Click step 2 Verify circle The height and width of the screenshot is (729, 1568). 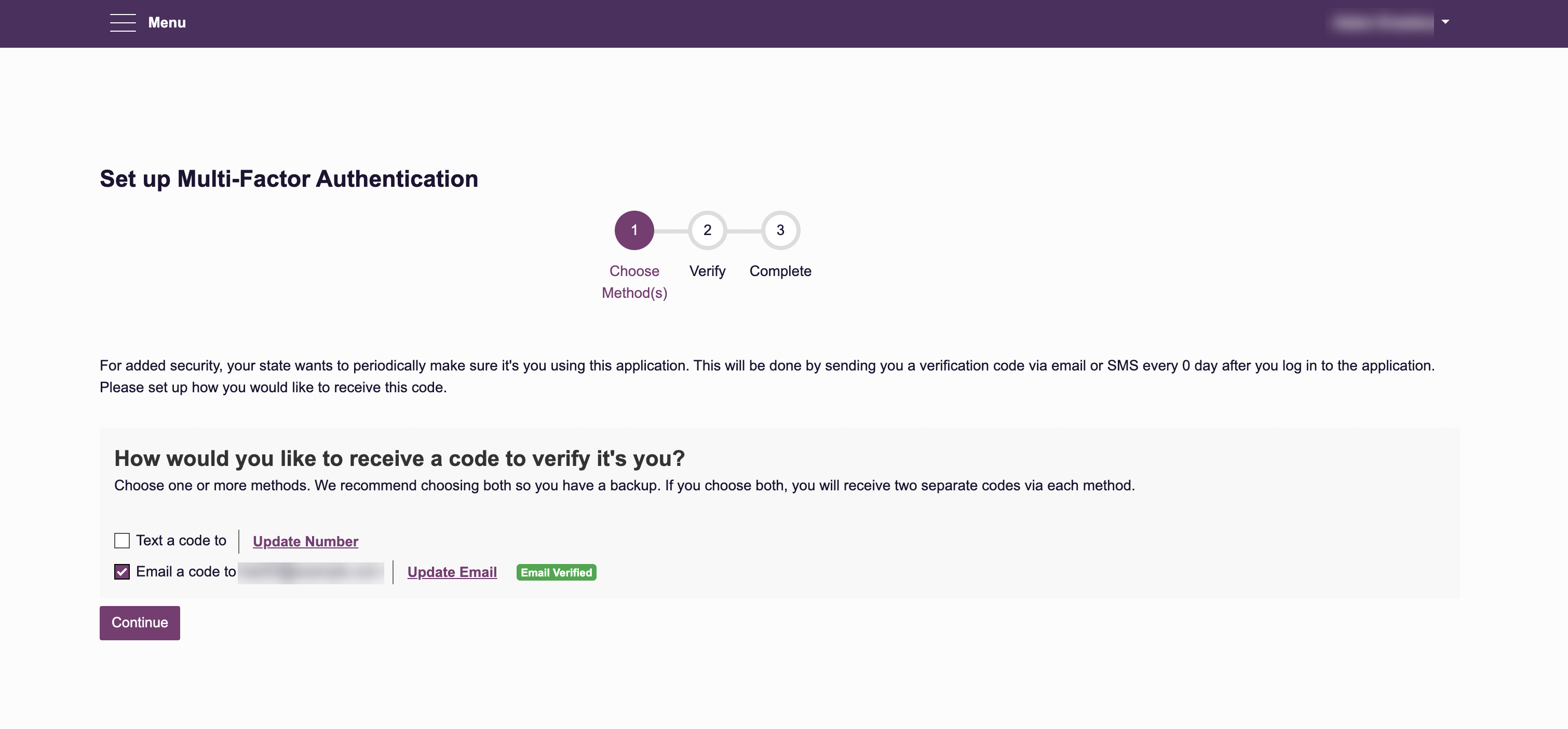[707, 230]
